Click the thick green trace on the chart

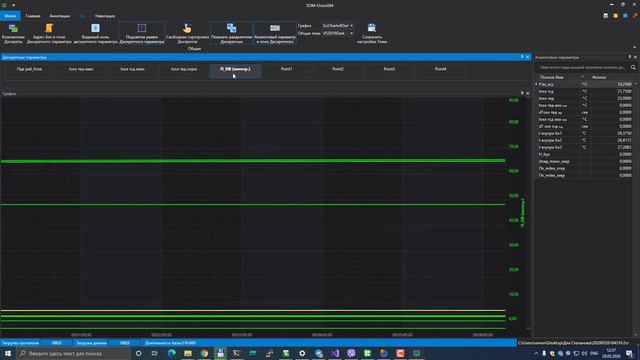coord(253,161)
